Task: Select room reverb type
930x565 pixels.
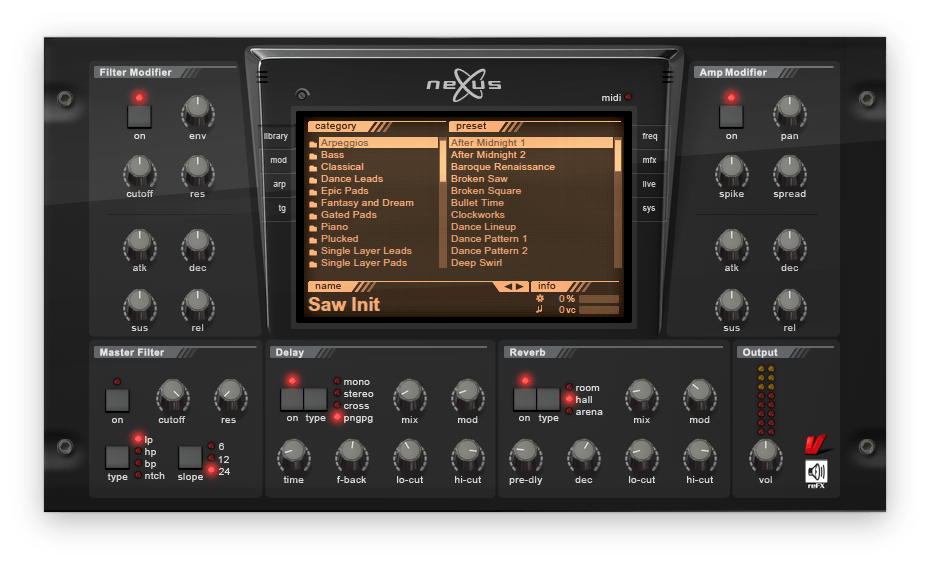Action: click(569, 387)
